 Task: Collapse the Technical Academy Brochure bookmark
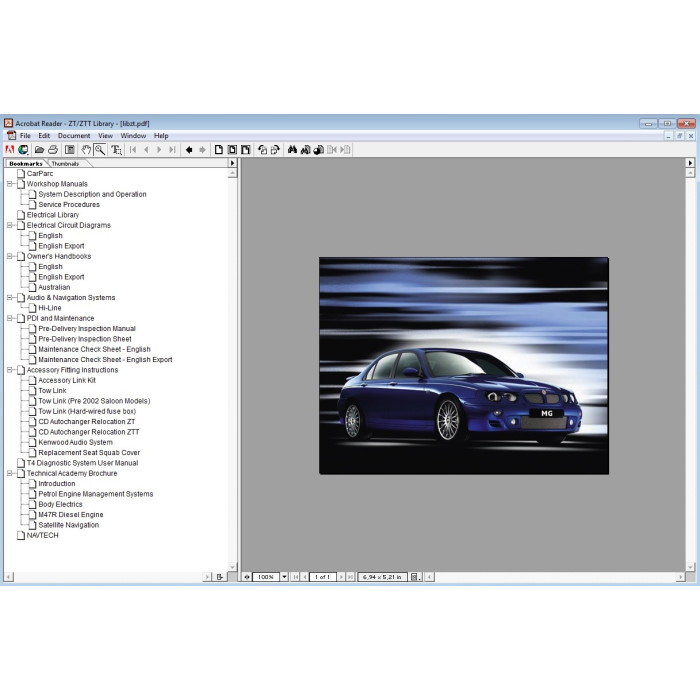(x=9, y=473)
